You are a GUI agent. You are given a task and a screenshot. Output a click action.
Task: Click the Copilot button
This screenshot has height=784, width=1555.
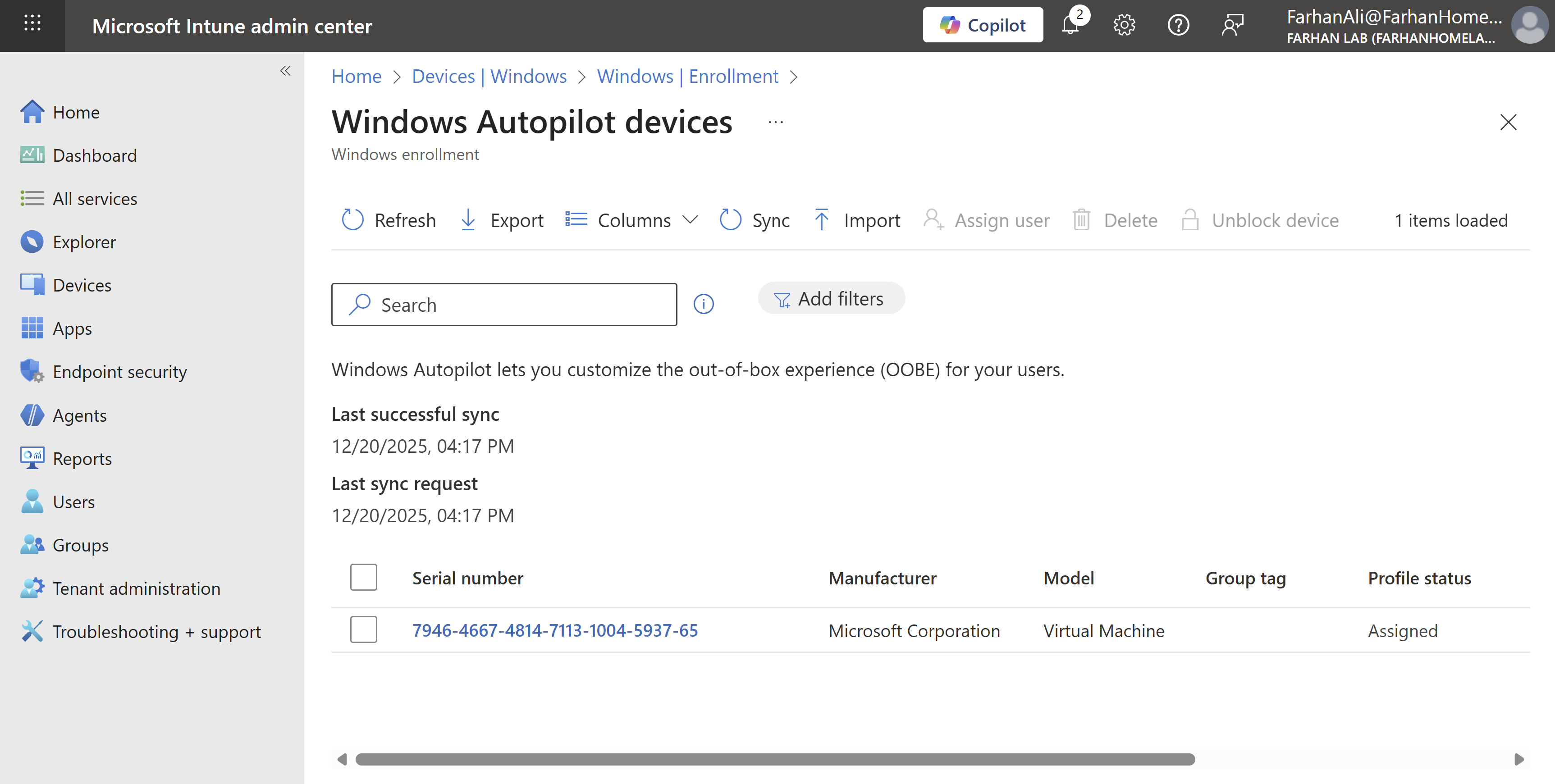(982, 25)
